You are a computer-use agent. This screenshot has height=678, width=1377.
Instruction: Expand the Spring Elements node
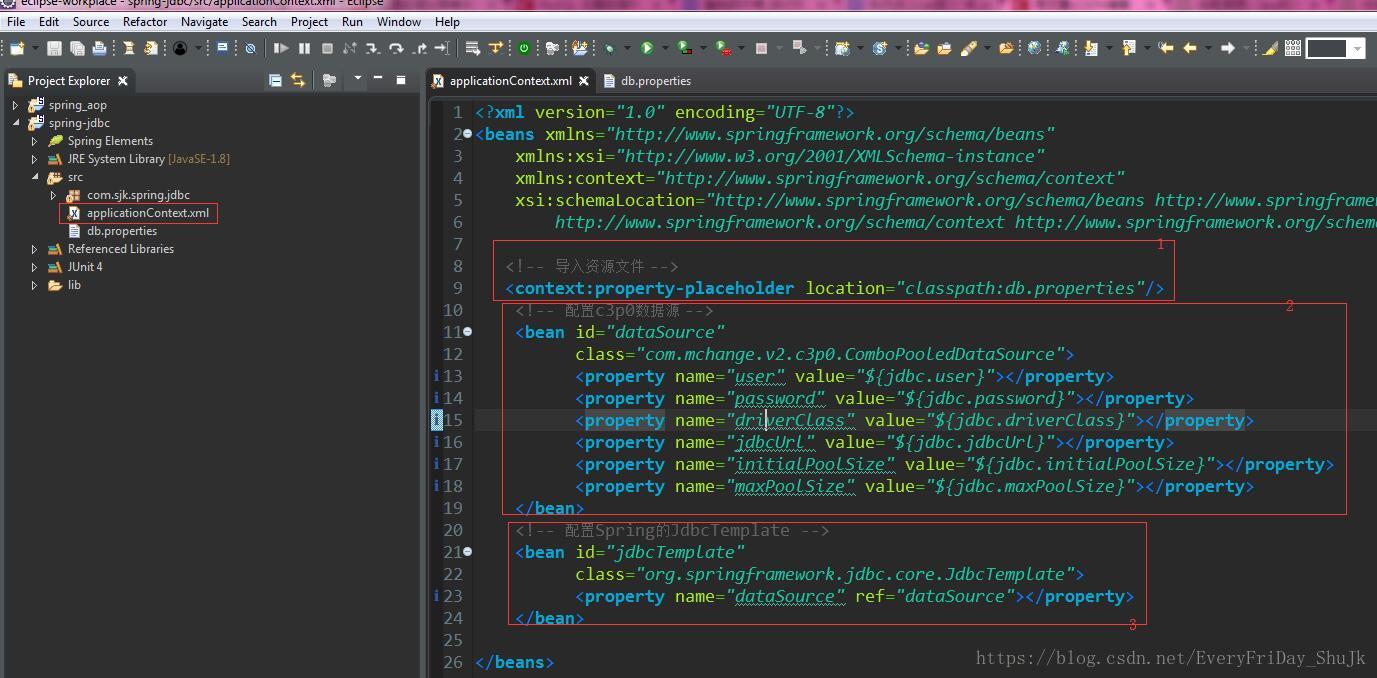pyautogui.click(x=34, y=141)
